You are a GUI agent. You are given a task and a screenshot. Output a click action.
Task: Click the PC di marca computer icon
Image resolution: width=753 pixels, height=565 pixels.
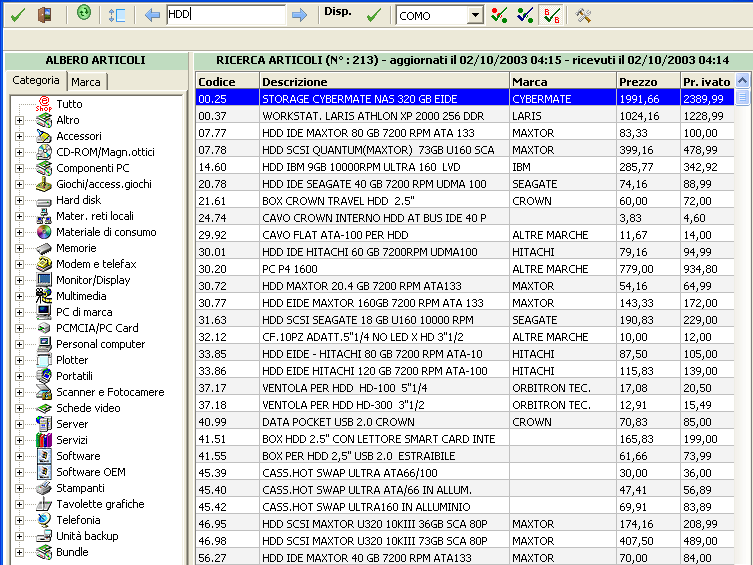pyautogui.click(x=44, y=312)
